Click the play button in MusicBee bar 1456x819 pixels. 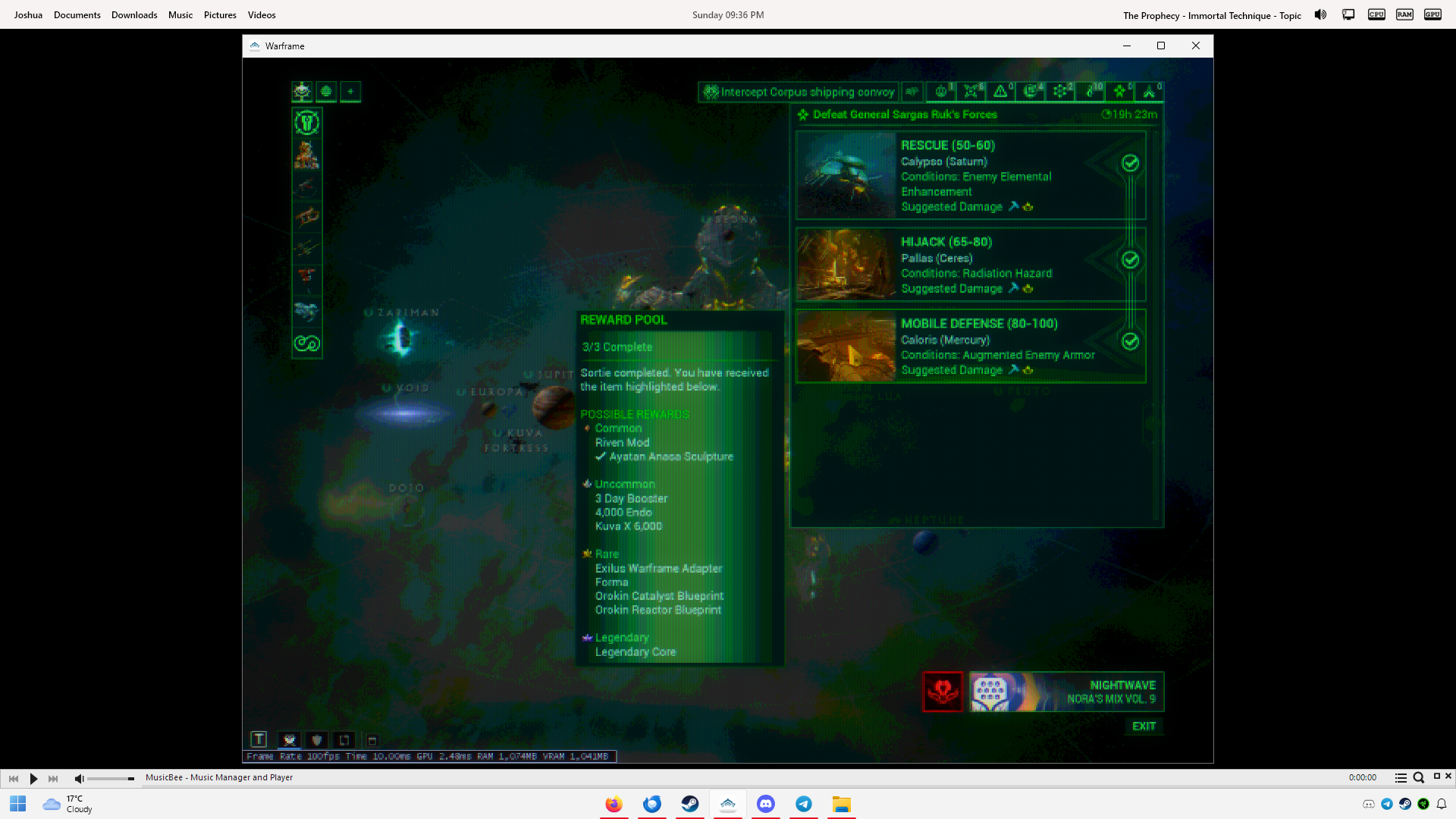point(33,778)
